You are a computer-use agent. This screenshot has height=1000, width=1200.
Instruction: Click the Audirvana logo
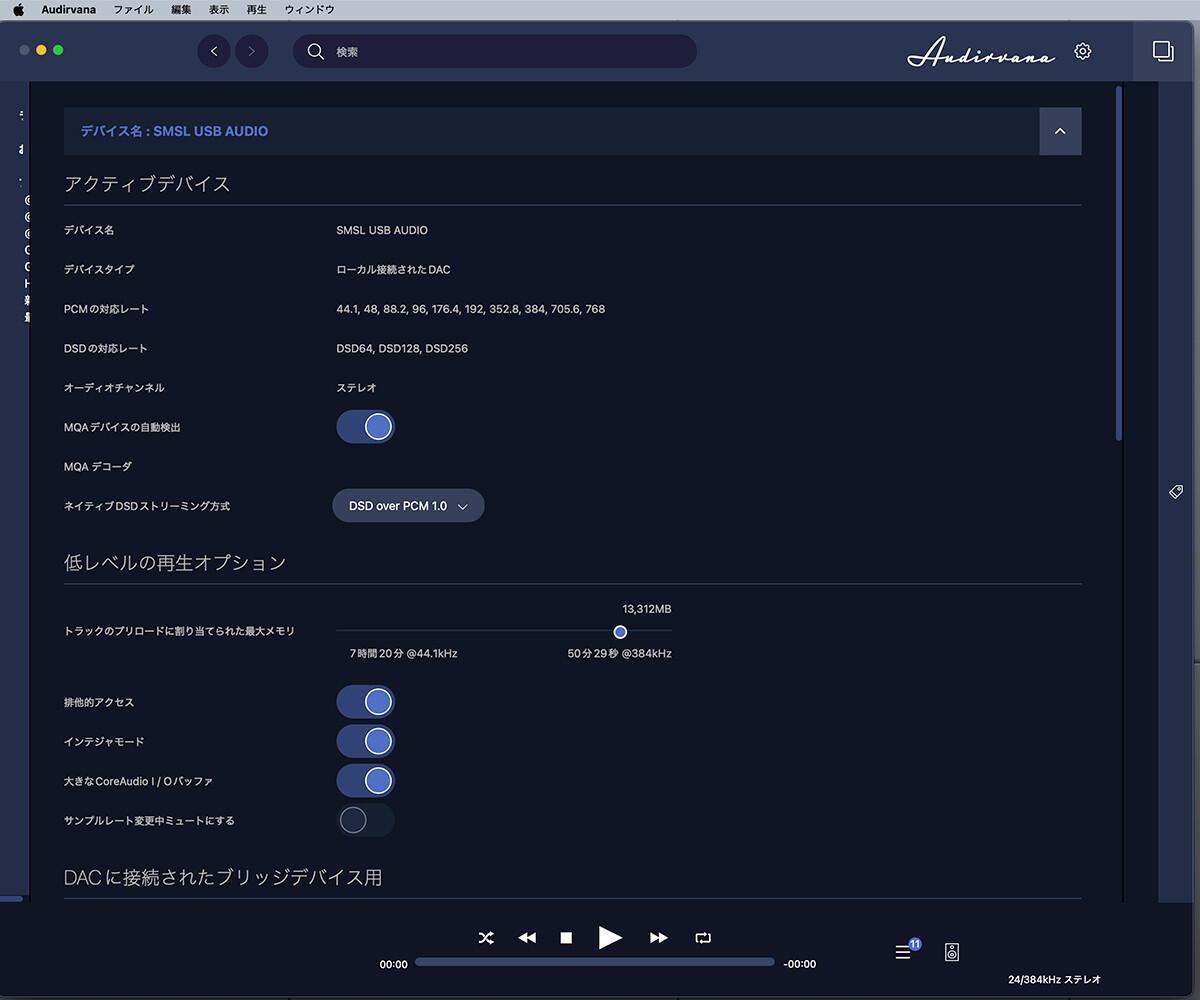tap(980, 52)
